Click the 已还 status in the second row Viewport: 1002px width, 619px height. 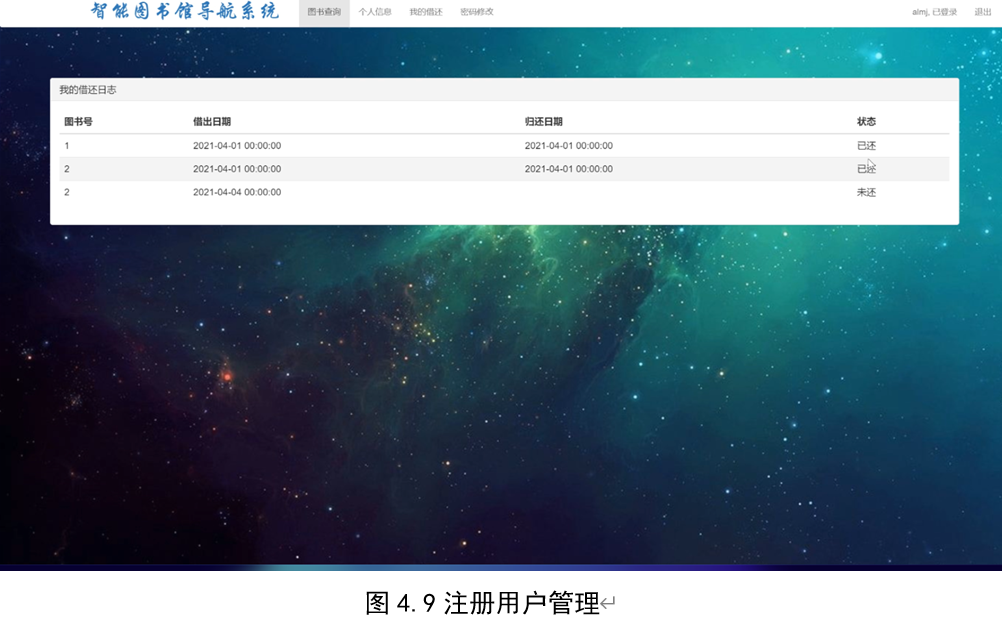(x=865, y=168)
